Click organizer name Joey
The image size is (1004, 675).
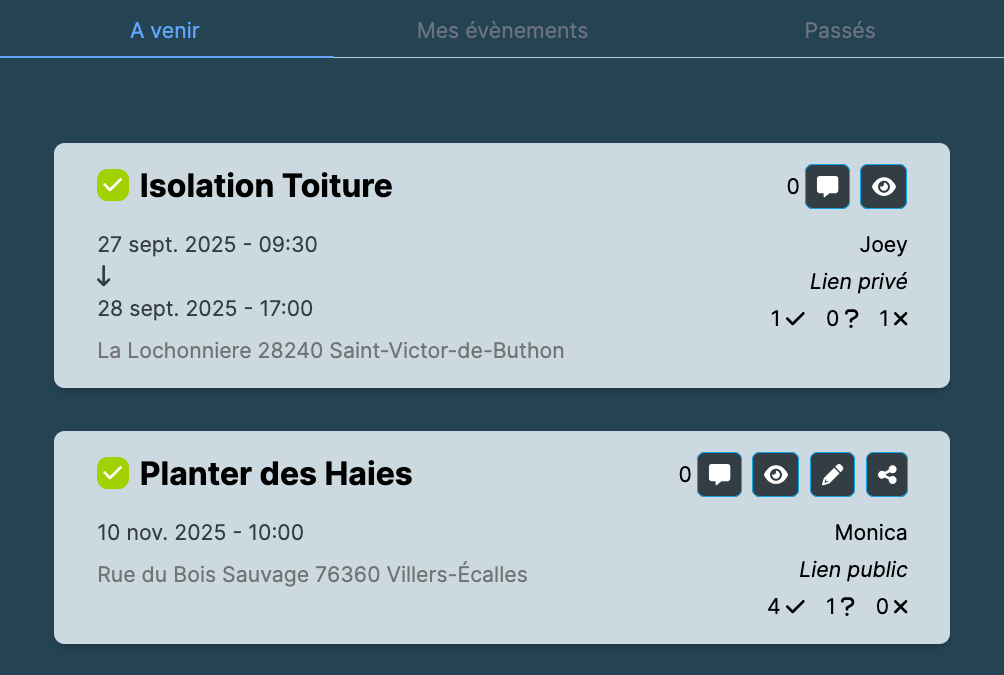click(883, 245)
